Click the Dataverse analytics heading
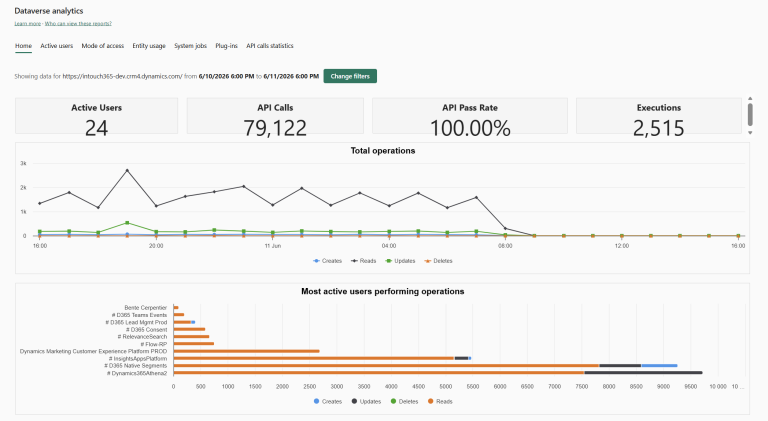768x421 pixels. coord(48,11)
